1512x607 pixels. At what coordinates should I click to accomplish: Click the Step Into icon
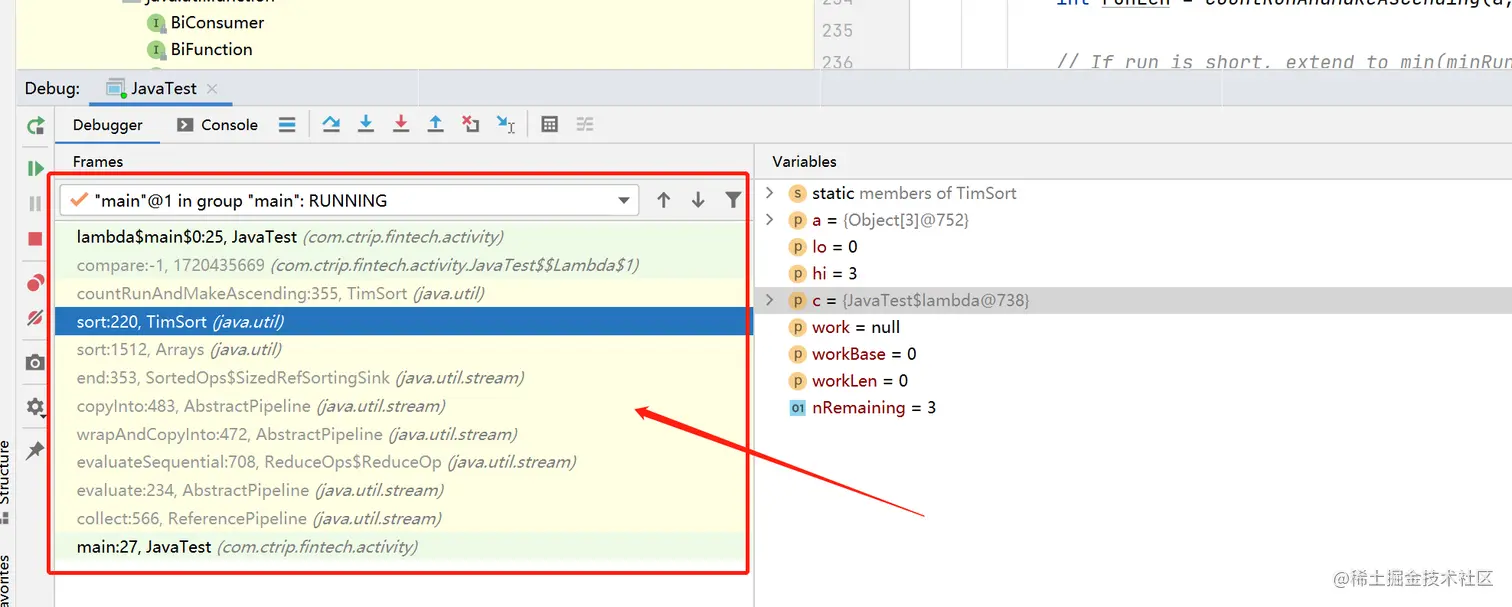pos(366,124)
